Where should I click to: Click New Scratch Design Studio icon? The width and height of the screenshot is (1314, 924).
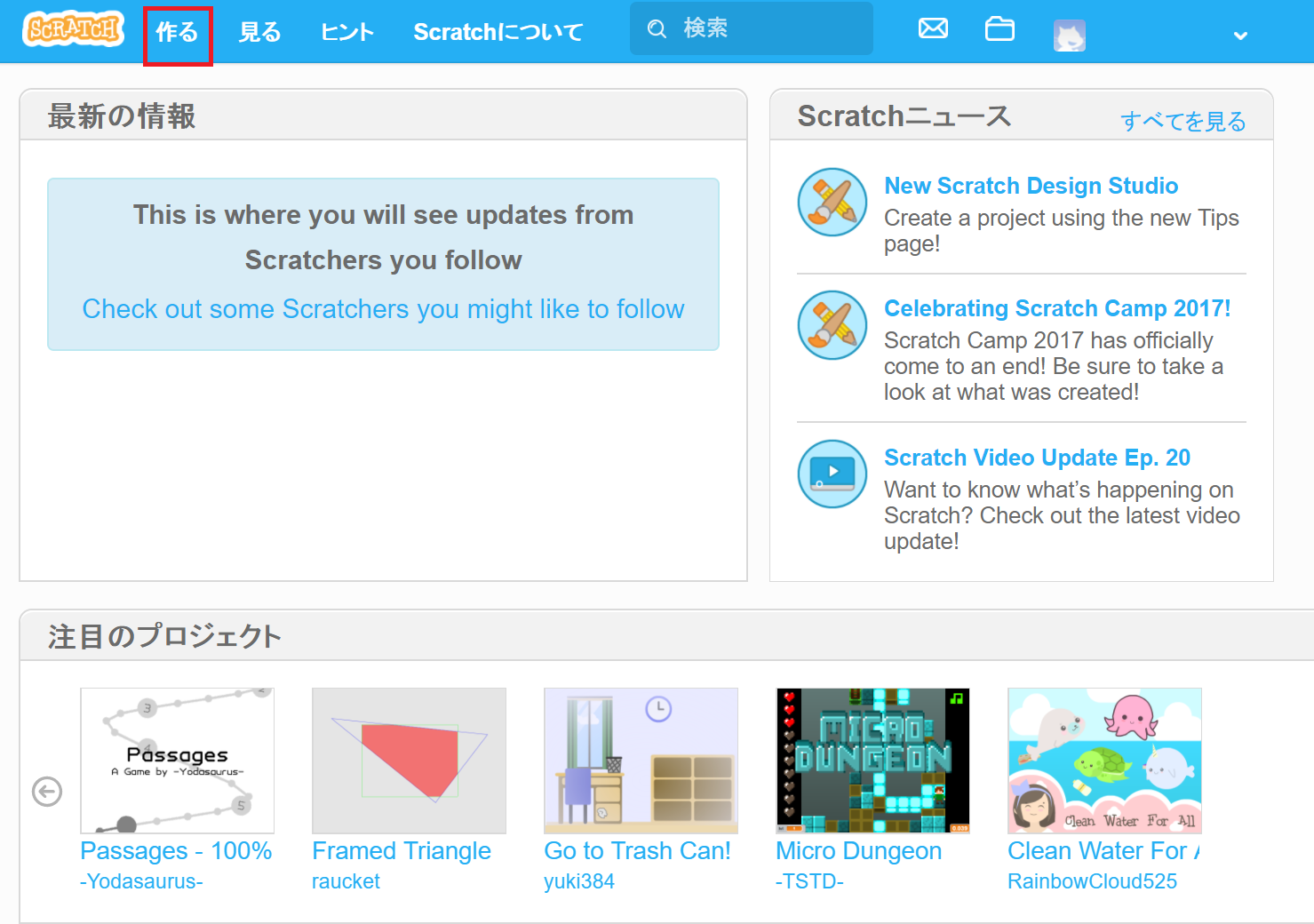[x=832, y=202]
